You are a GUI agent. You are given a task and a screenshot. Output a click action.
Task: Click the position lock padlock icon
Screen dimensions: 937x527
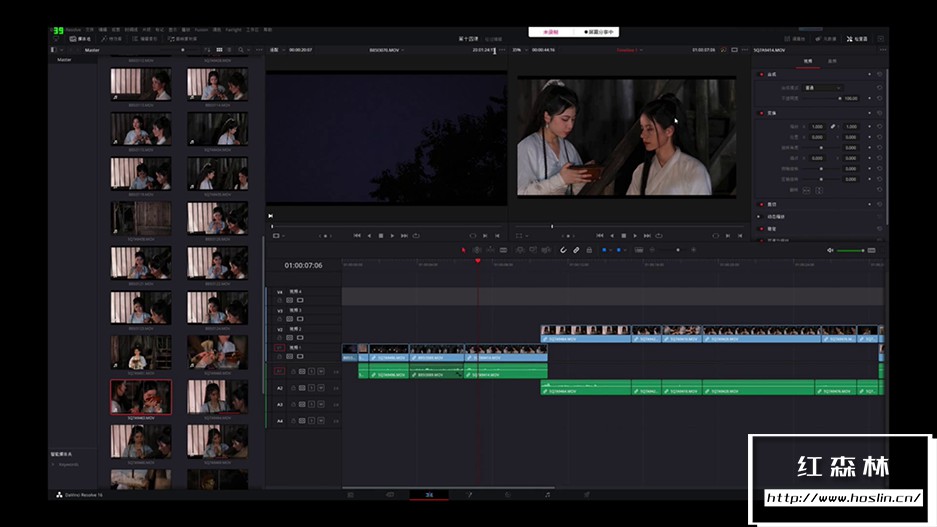pos(589,250)
